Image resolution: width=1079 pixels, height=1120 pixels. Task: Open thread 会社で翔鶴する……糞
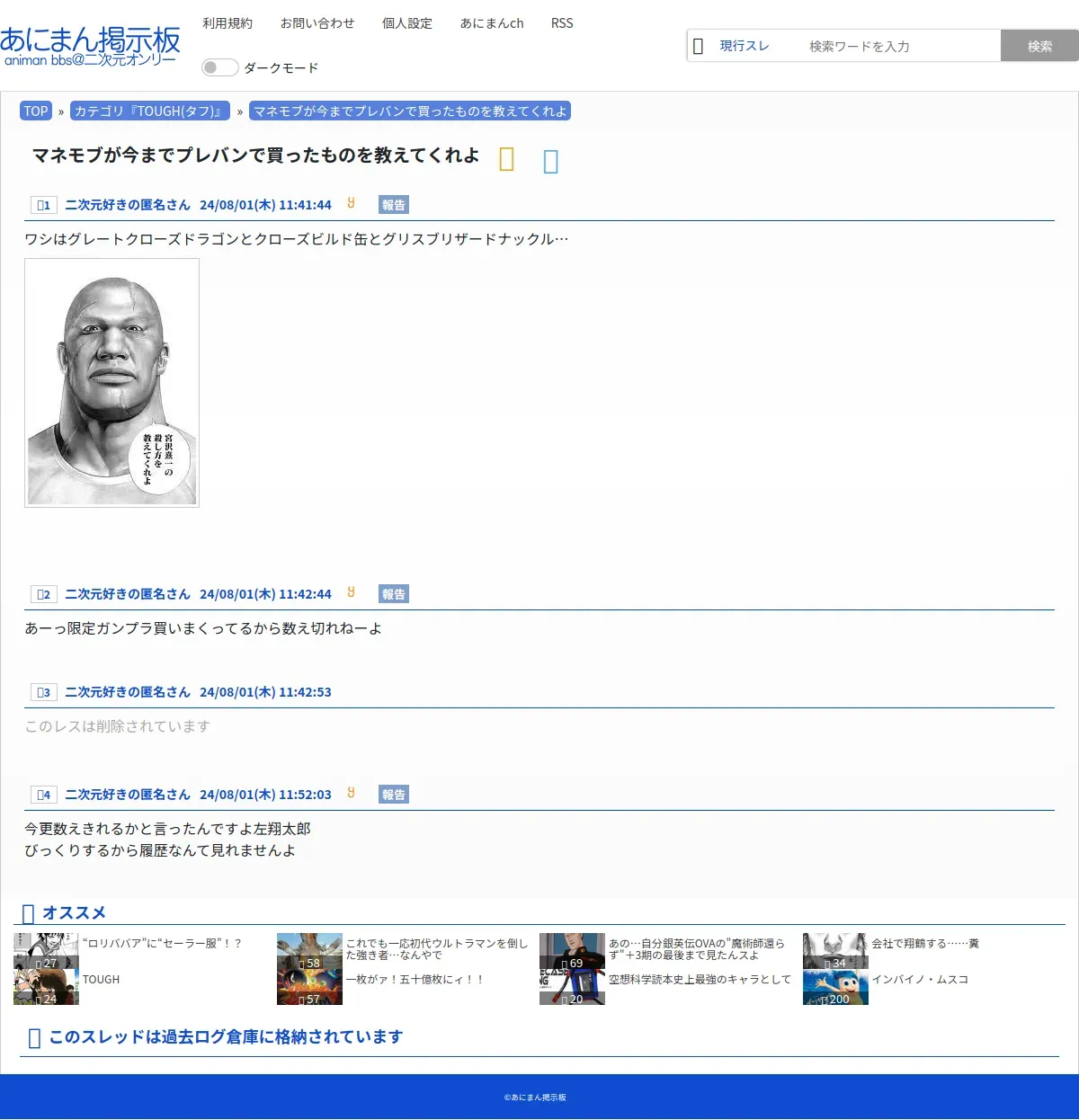tap(925, 944)
